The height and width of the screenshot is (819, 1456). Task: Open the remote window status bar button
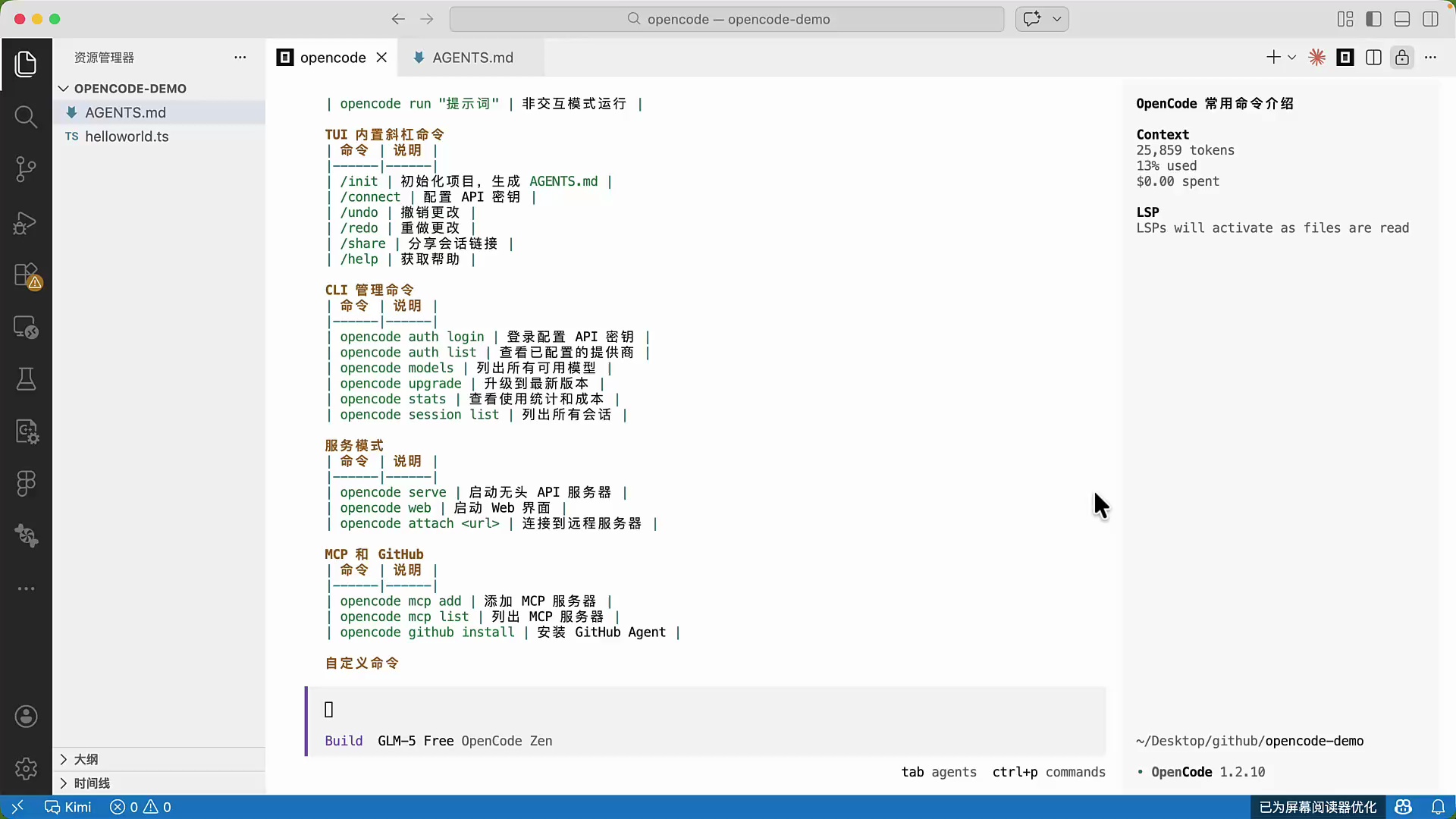[17, 807]
